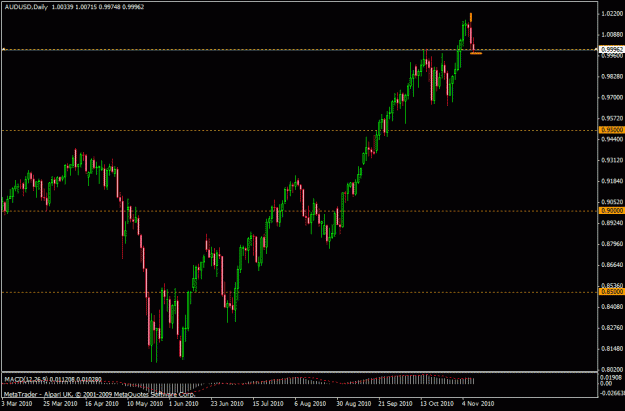
Task: Click the 16 Apr 2010 date label
Action: pos(102,403)
